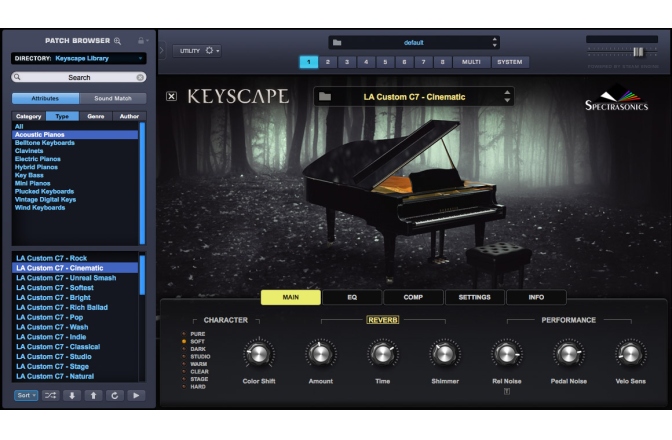Select part 2 button
This screenshot has height=440, width=672.
(x=328, y=62)
